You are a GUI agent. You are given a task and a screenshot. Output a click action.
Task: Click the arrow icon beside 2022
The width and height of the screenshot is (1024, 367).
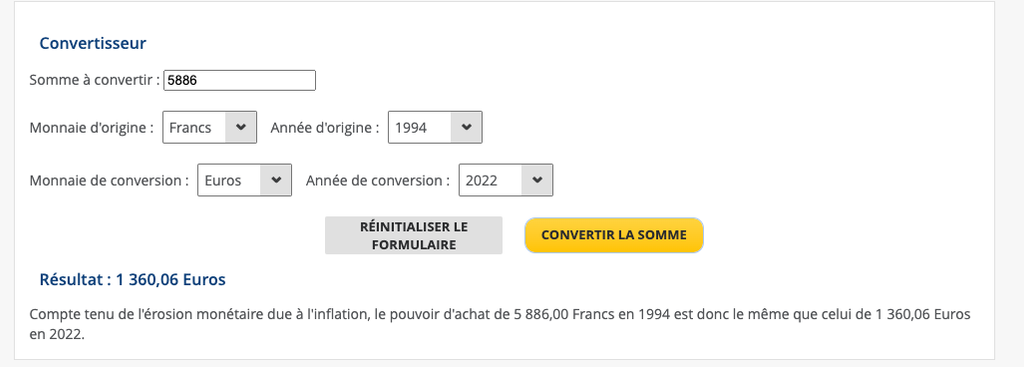coord(537,180)
